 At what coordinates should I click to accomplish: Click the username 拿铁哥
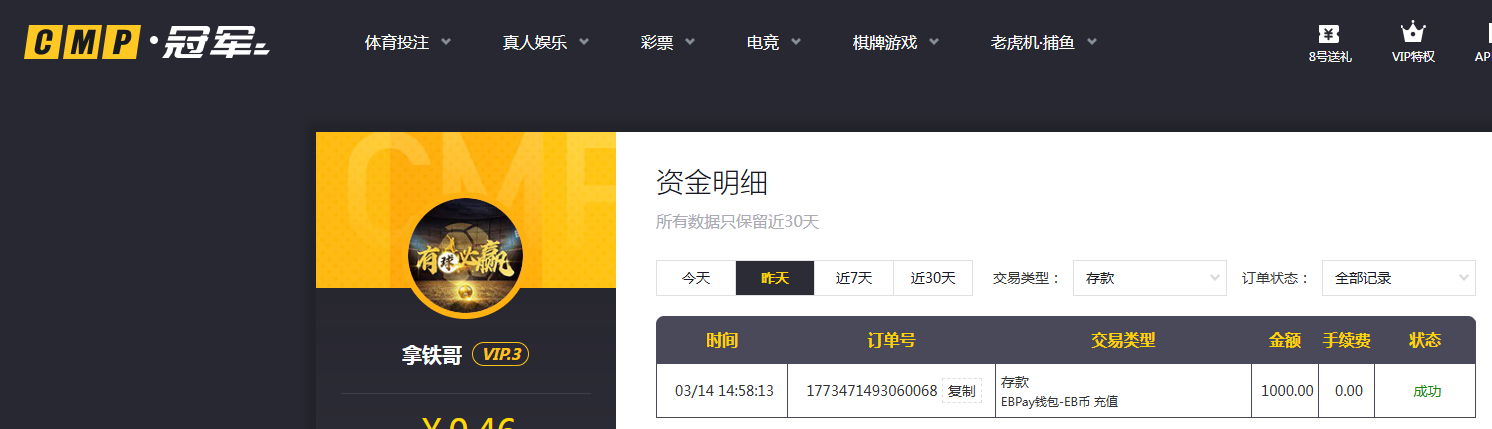(x=432, y=355)
